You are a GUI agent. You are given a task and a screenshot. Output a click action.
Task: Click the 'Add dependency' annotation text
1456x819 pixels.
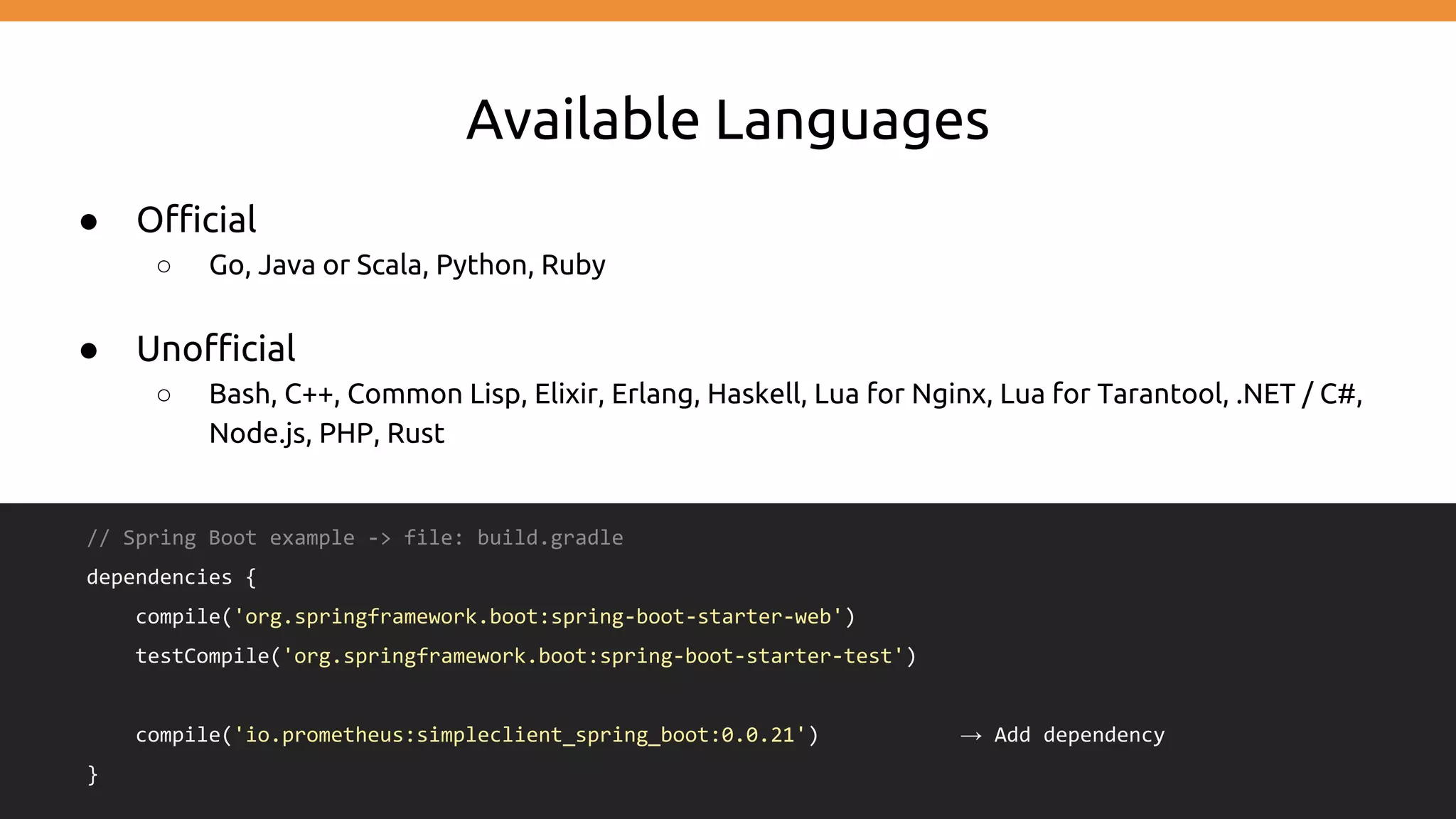coord(1079,735)
